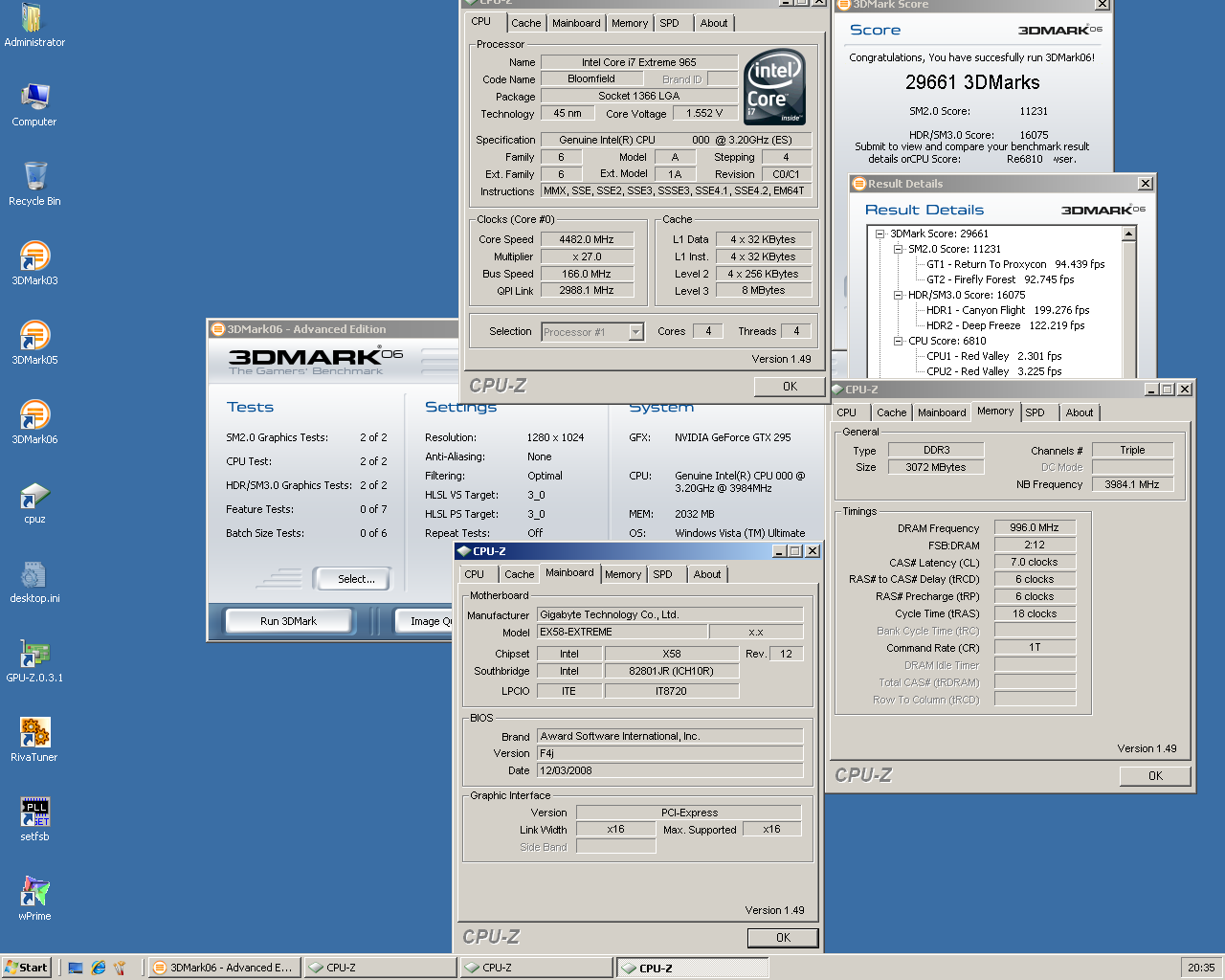1225x980 pixels.
Task: Collapse the CPU Score 6810 node
Action: [898, 341]
